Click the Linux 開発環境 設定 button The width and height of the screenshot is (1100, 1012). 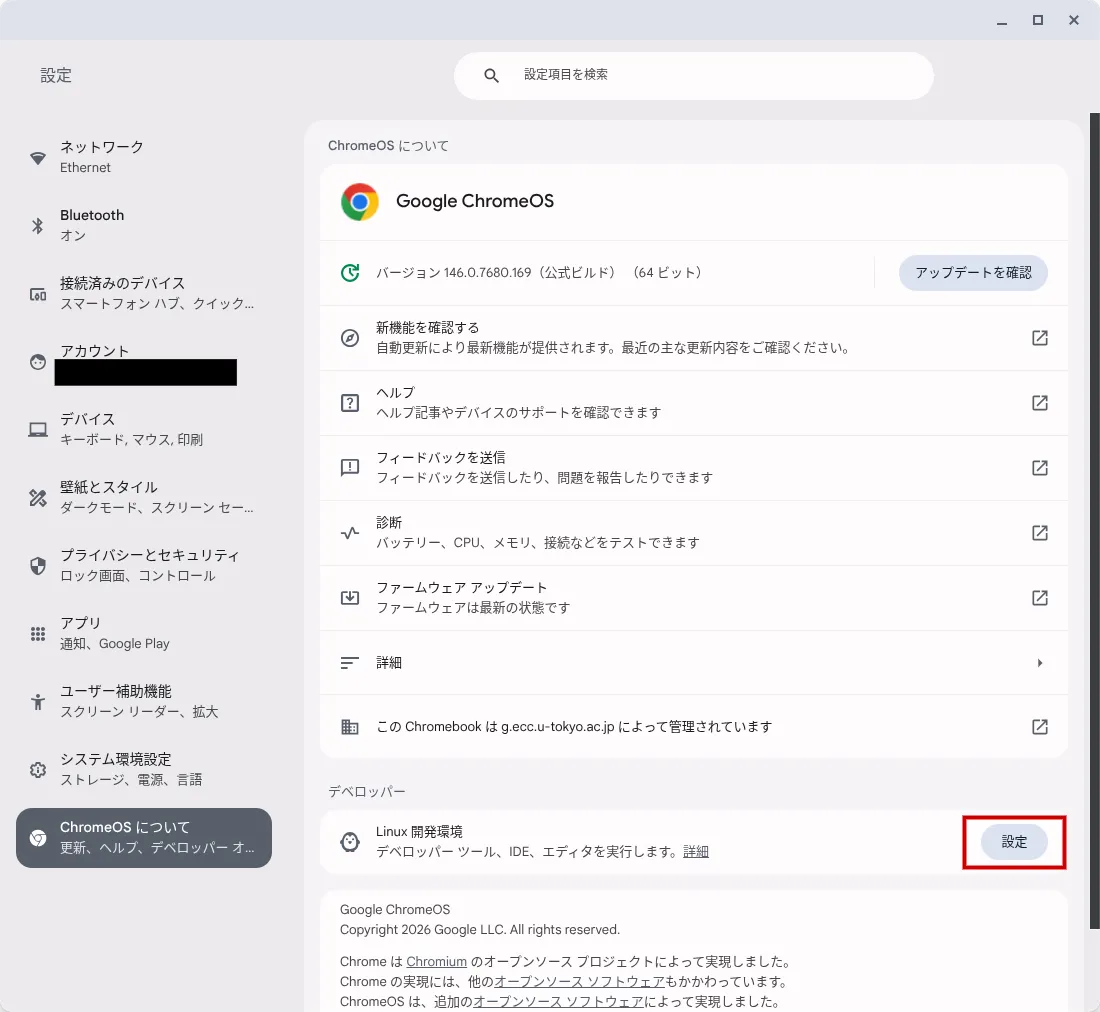click(1014, 842)
